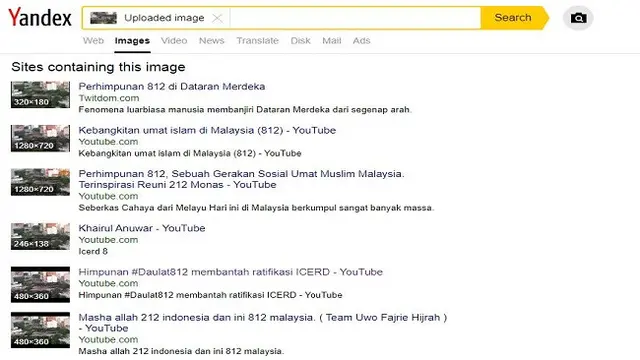The height and width of the screenshot is (360, 640).
Task: Select the Images tab
Action: (x=132, y=41)
